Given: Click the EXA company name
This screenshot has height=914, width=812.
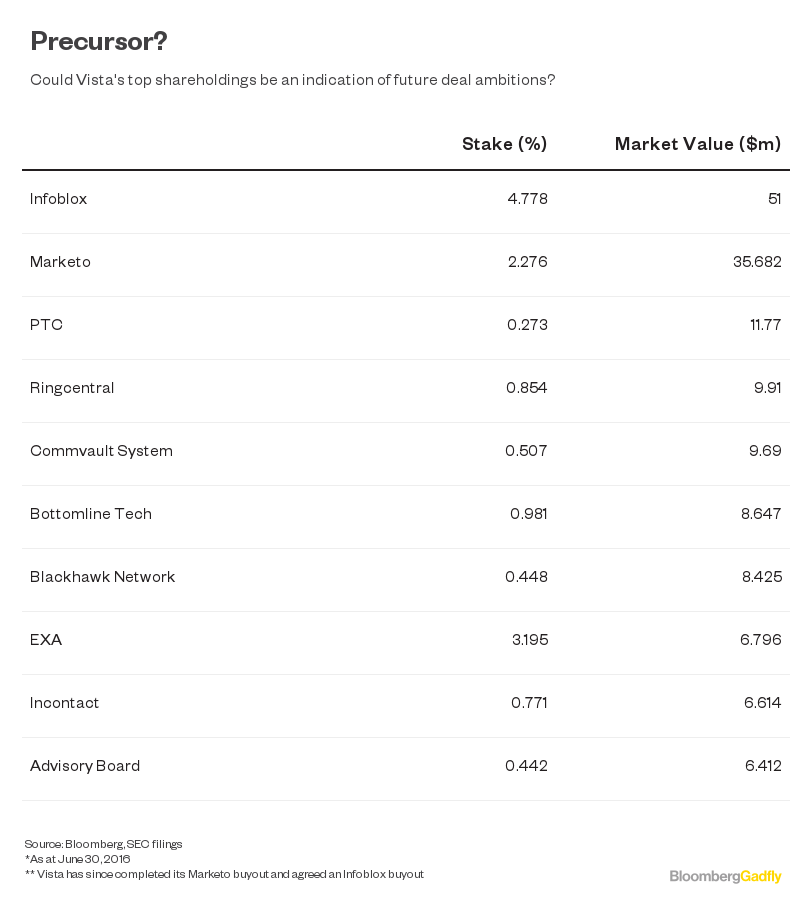Looking at the screenshot, I should [x=45, y=639].
